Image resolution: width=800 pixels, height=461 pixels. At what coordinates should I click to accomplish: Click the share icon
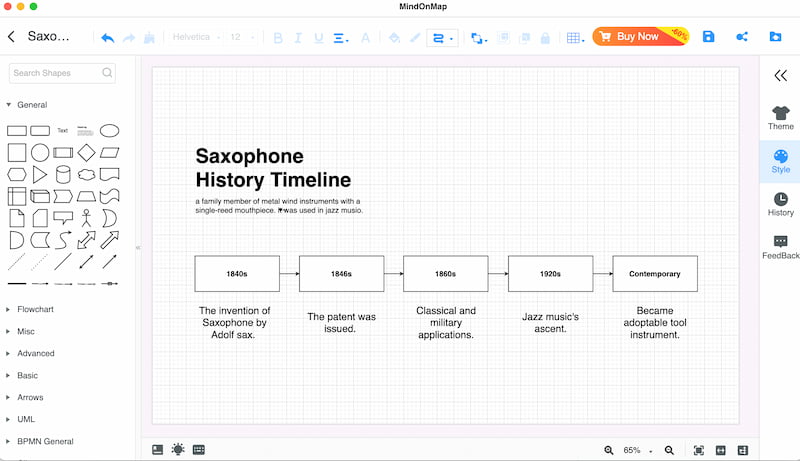(742, 36)
